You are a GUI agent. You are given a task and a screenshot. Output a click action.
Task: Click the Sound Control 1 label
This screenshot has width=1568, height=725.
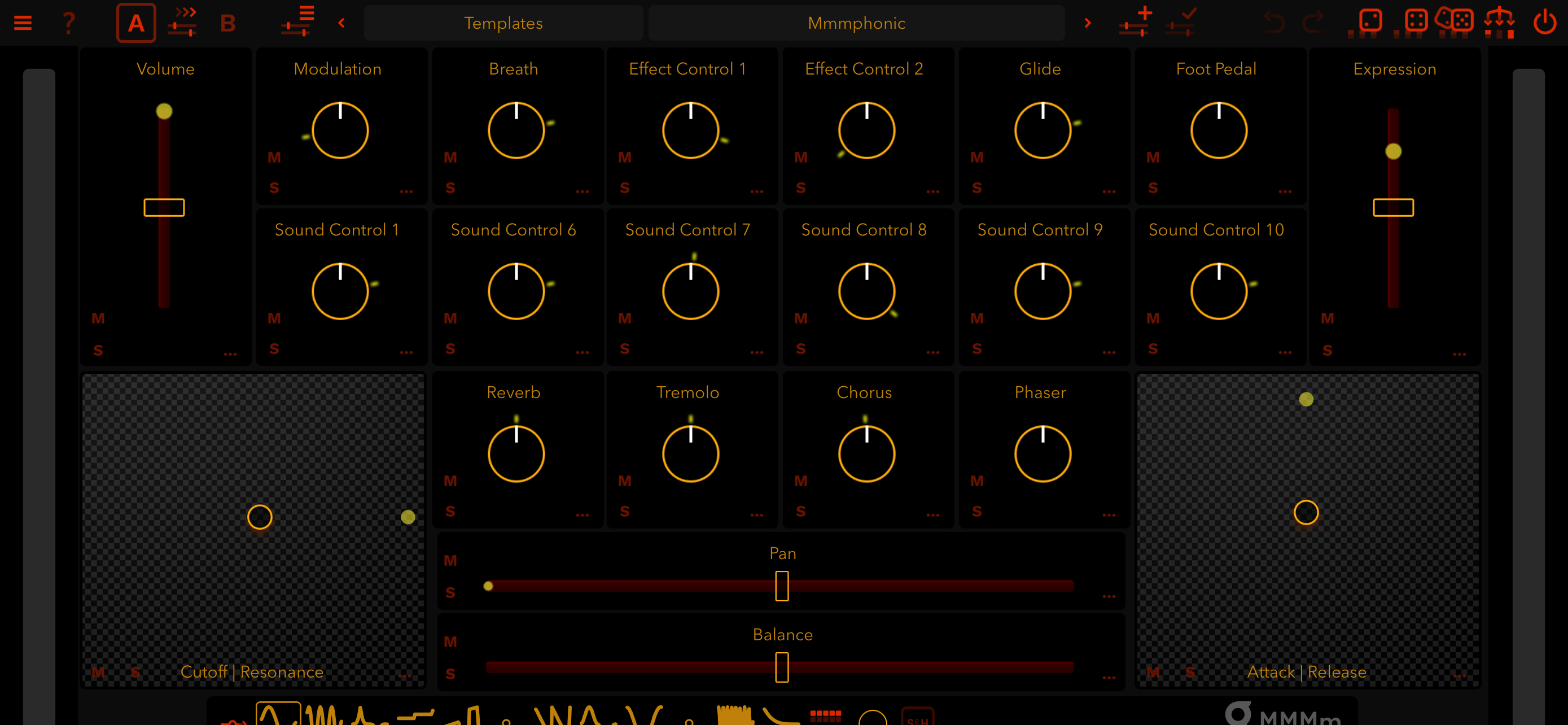click(x=336, y=230)
